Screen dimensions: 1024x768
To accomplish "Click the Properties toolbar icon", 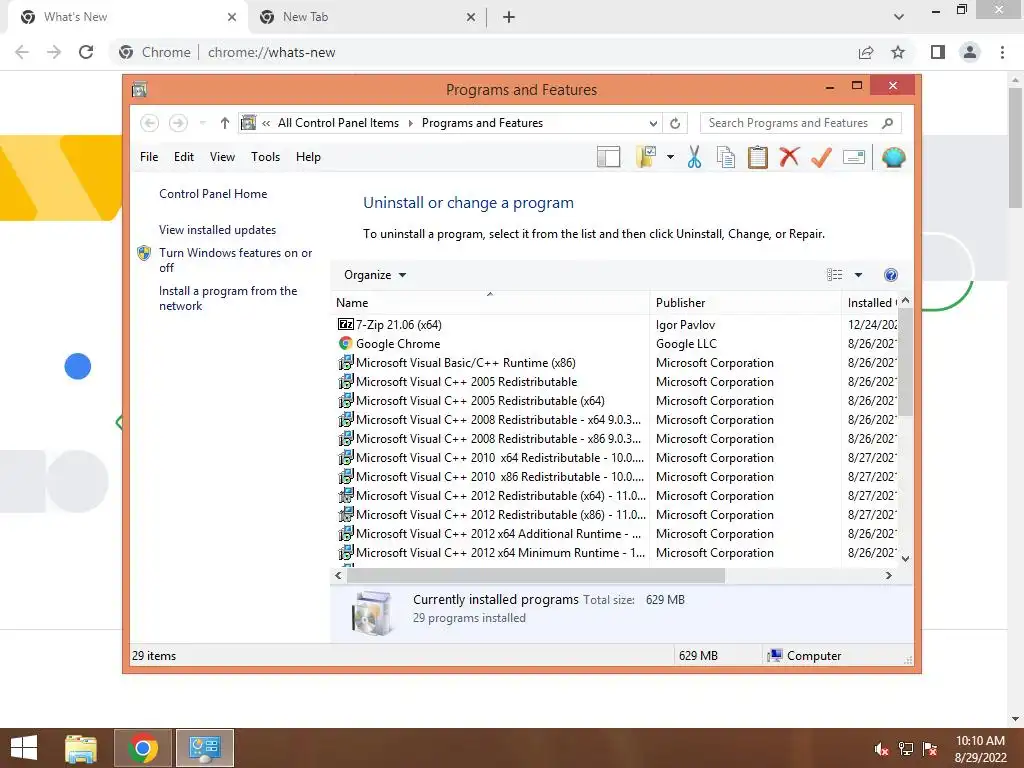I will pyautogui.click(x=854, y=157).
